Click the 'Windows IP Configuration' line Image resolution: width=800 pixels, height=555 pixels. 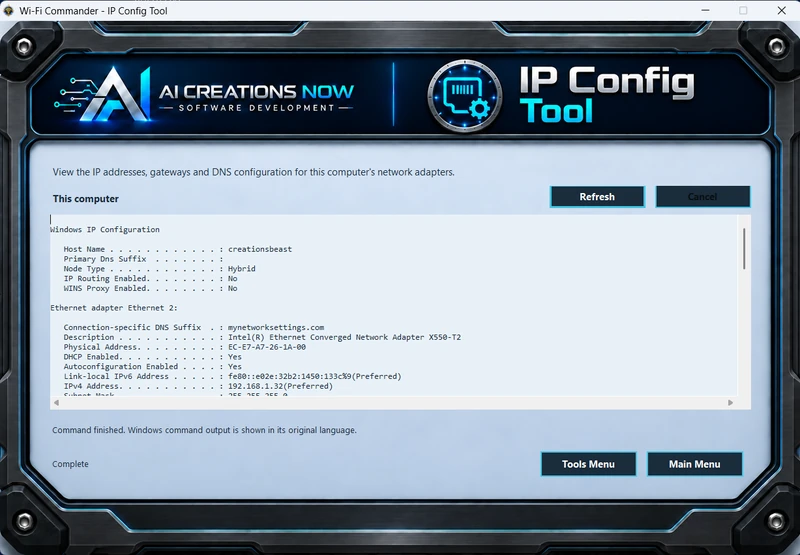pyautogui.click(x=105, y=230)
